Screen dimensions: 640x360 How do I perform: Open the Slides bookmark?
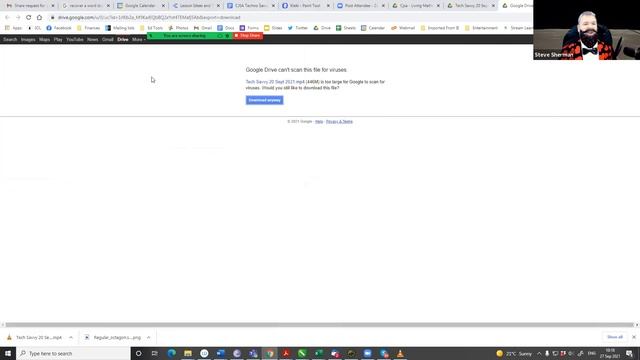point(273,28)
